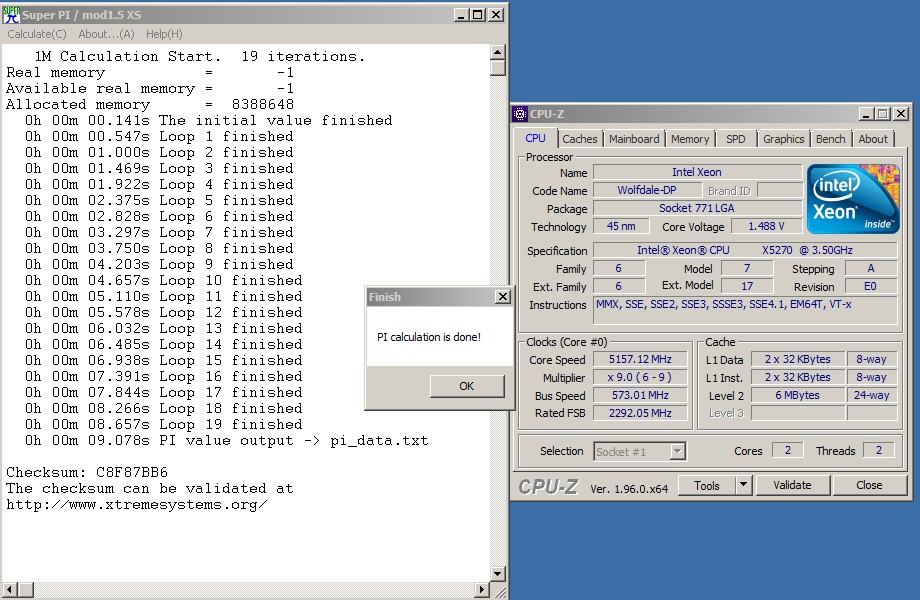
Task: Minimize the CPU-Z window
Action: (x=866, y=114)
